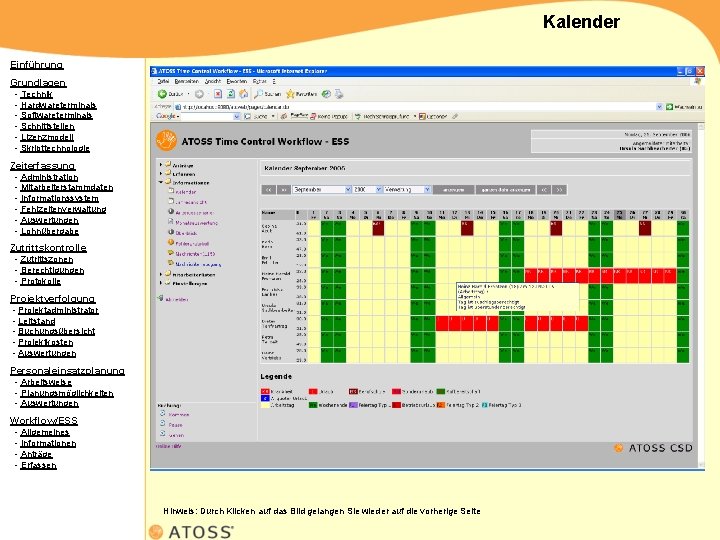Screen dimensions: 720x540
Task: Select Kalender item under Informationen tree
Action: 186,191
